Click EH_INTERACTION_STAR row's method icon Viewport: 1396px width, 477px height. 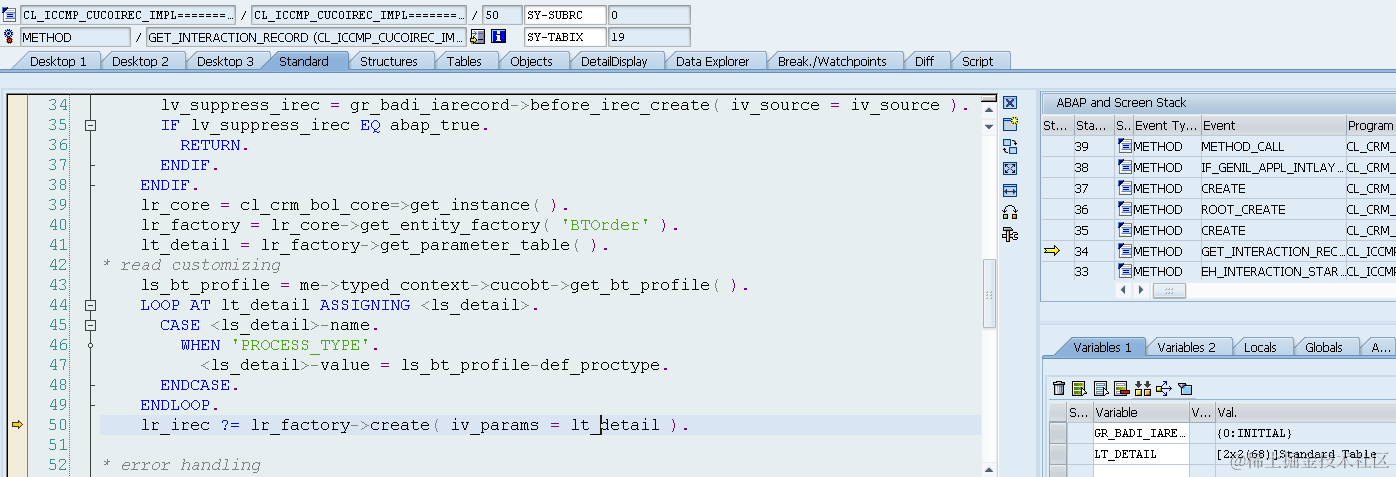tap(1125, 271)
